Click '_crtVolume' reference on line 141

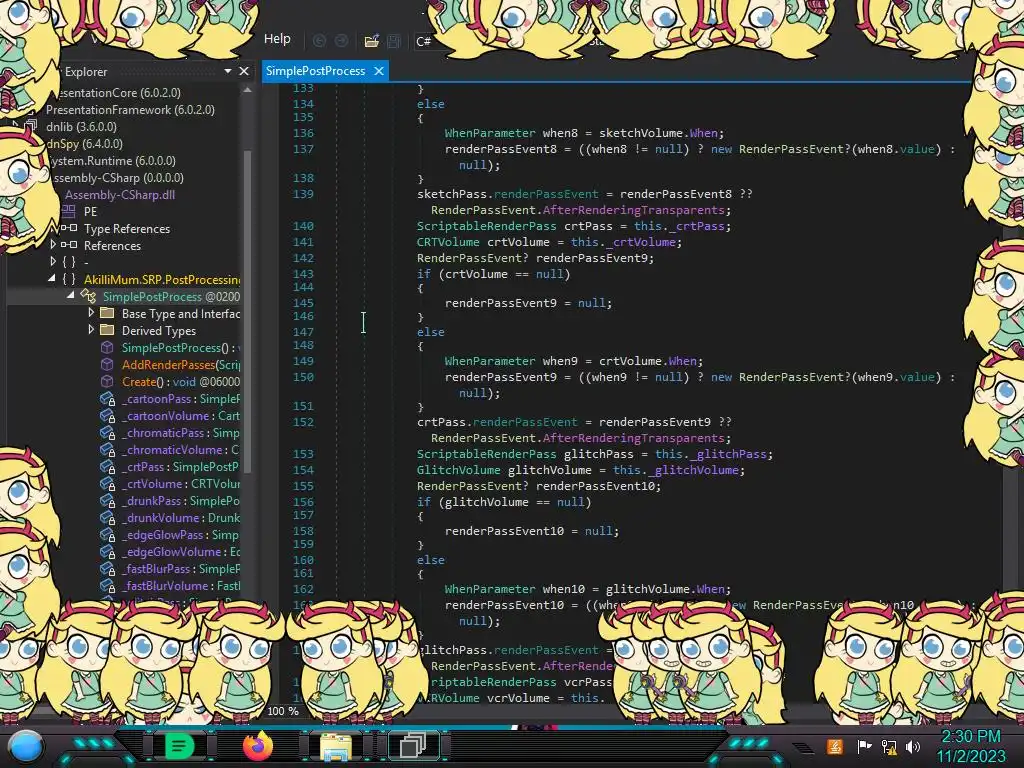pos(641,242)
